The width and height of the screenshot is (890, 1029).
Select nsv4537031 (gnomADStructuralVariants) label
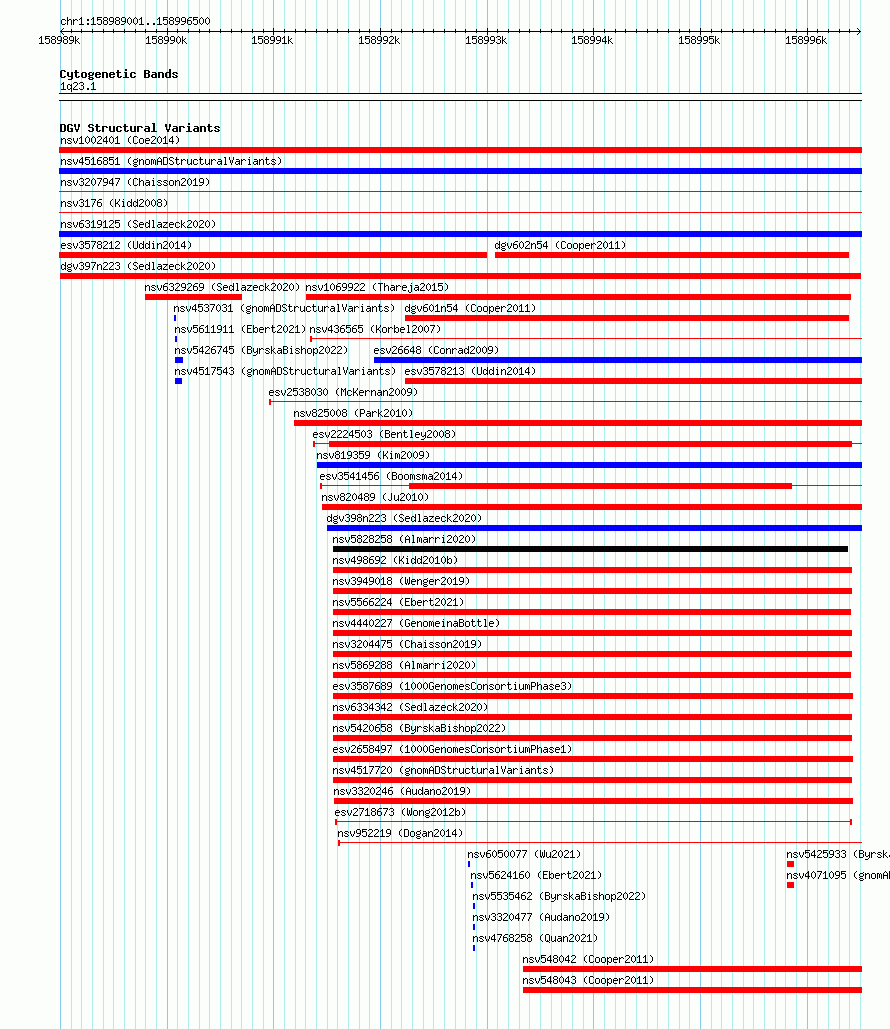[x=284, y=308]
